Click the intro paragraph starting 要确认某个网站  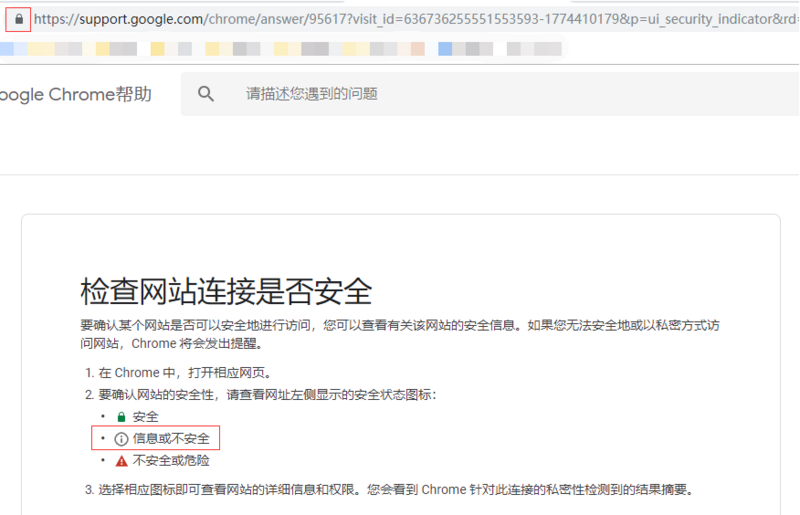pos(400,334)
